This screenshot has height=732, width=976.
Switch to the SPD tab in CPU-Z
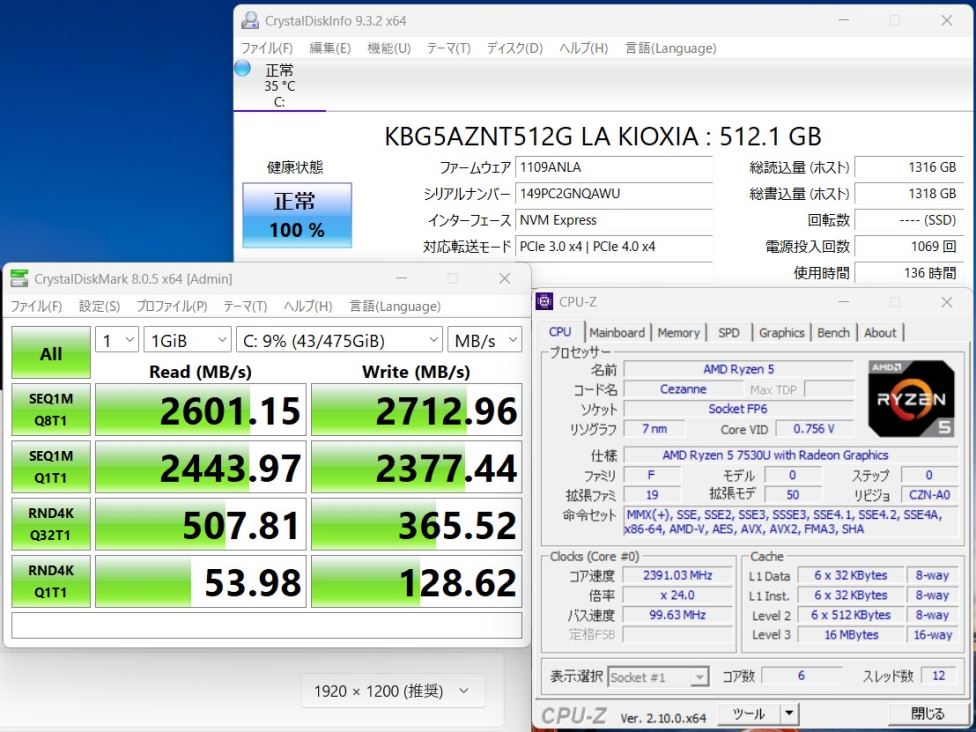[x=729, y=332]
